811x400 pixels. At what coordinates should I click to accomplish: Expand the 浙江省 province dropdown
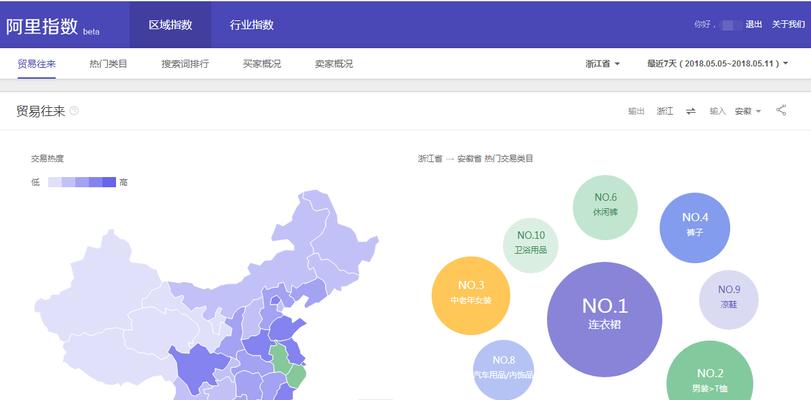tap(603, 64)
